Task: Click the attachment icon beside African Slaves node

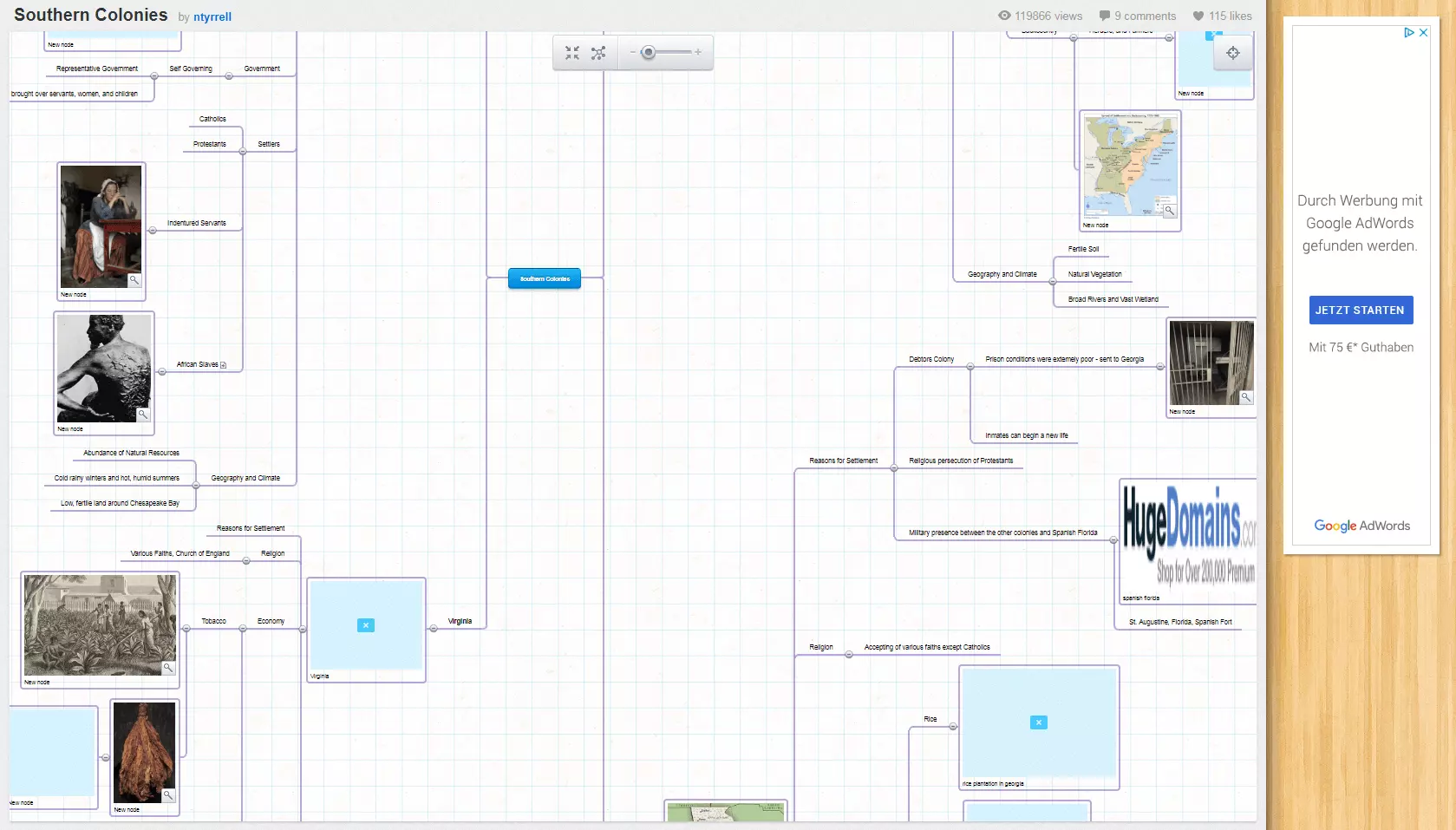Action: pos(224,365)
